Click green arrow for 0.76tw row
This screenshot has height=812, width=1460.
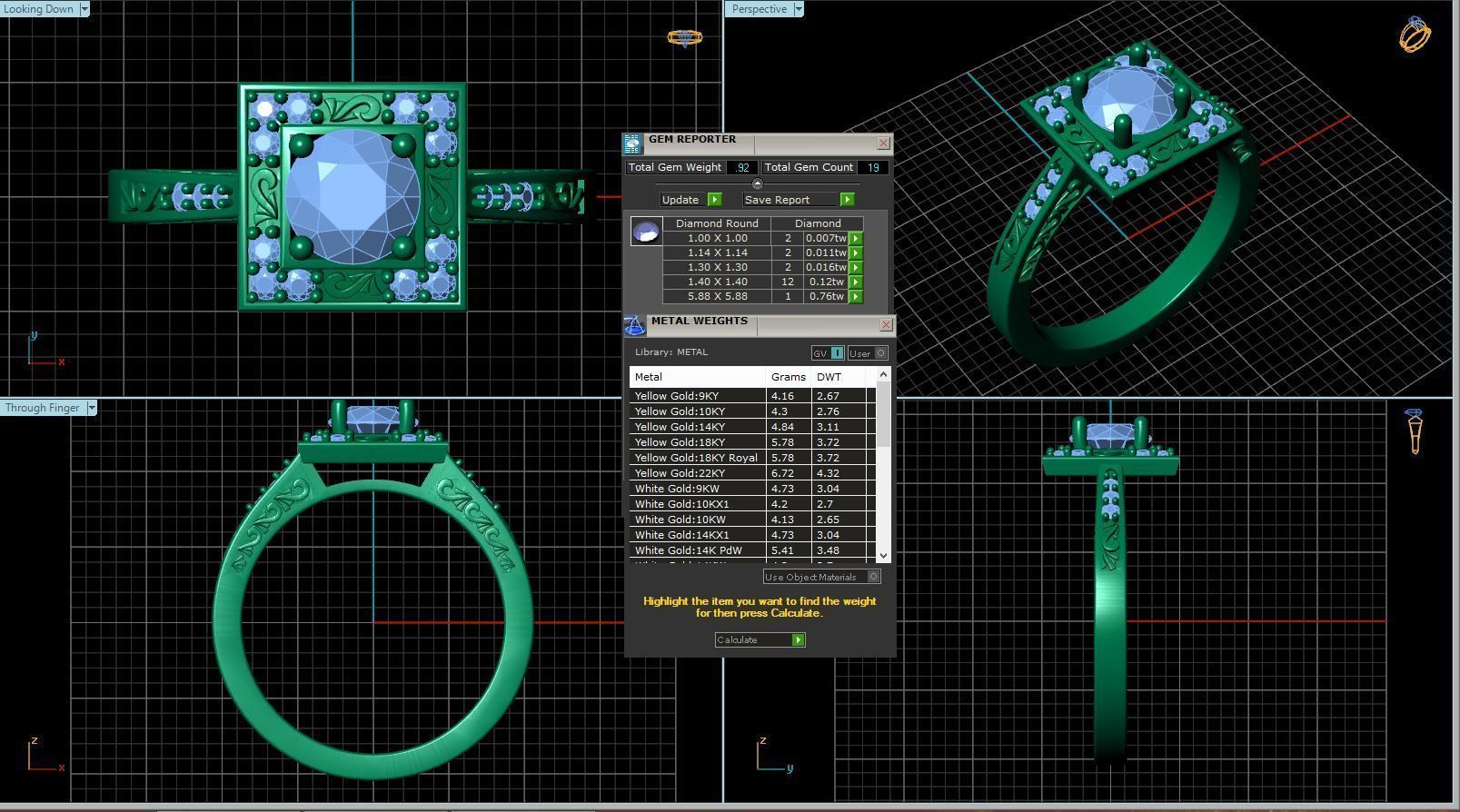point(856,297)
